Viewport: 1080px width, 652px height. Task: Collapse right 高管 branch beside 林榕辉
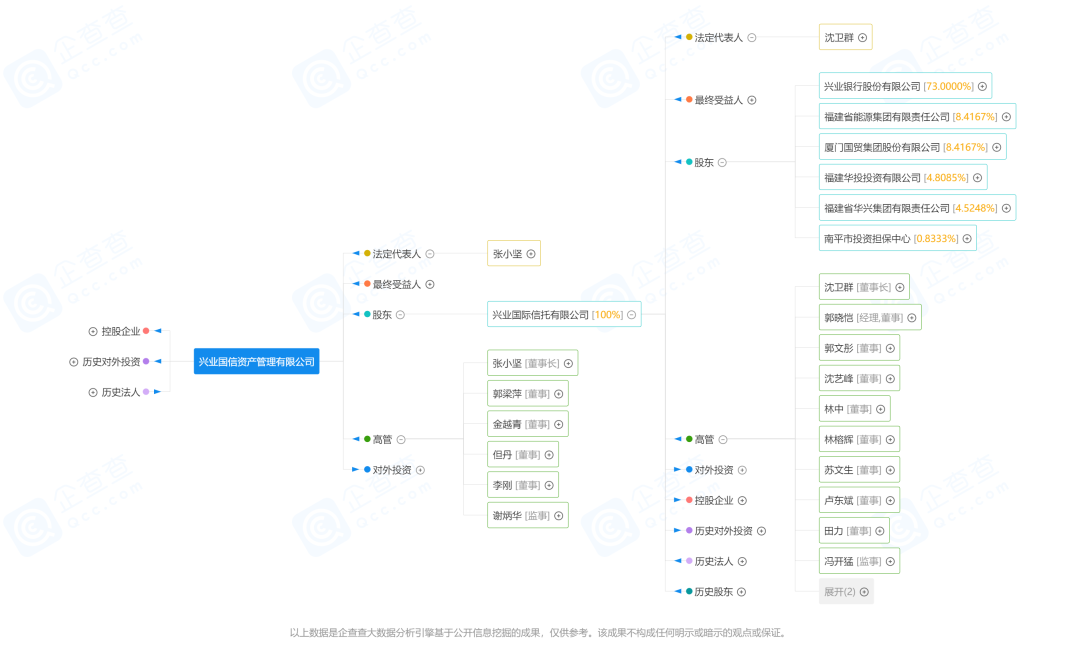(x=723, y=439)
